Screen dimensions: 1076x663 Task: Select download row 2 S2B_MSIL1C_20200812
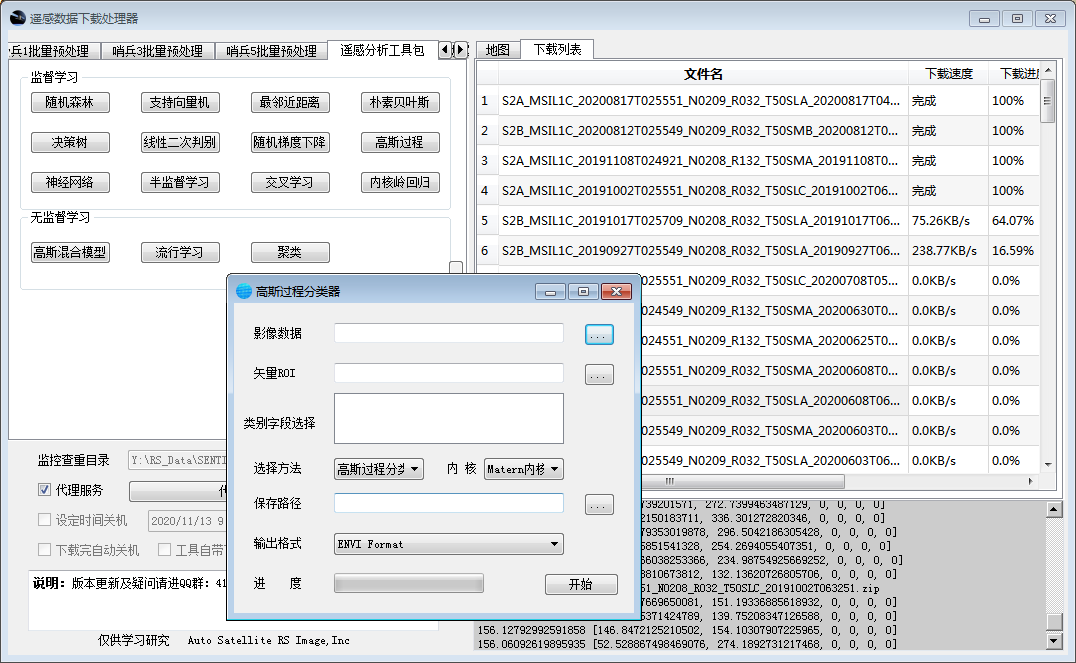click(x=758, y=130)
